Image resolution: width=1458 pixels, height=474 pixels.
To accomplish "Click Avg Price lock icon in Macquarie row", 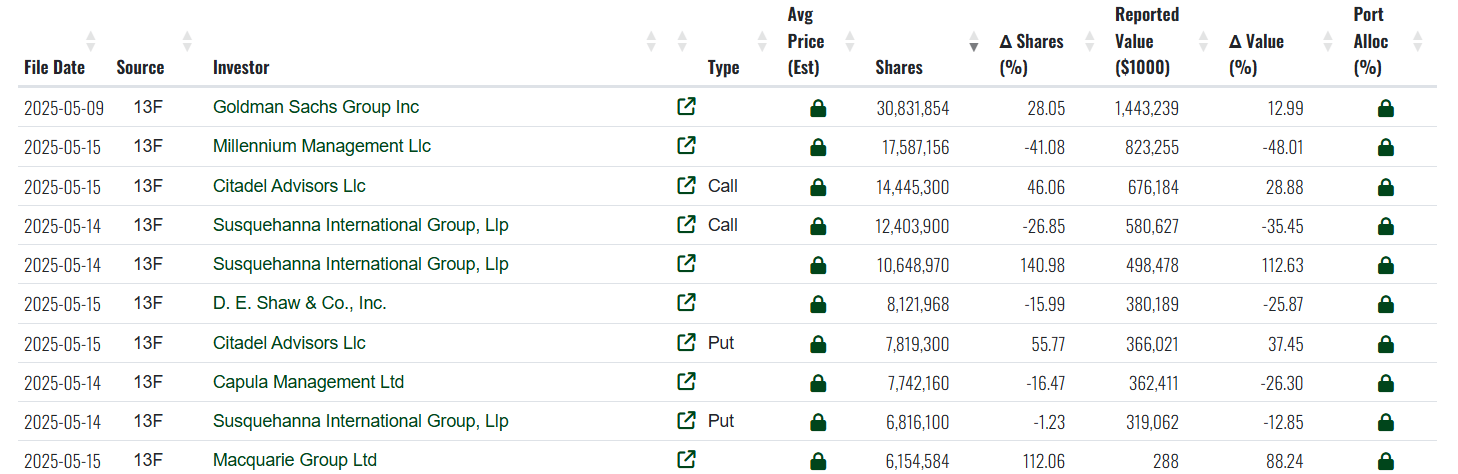I will (818, 461).
